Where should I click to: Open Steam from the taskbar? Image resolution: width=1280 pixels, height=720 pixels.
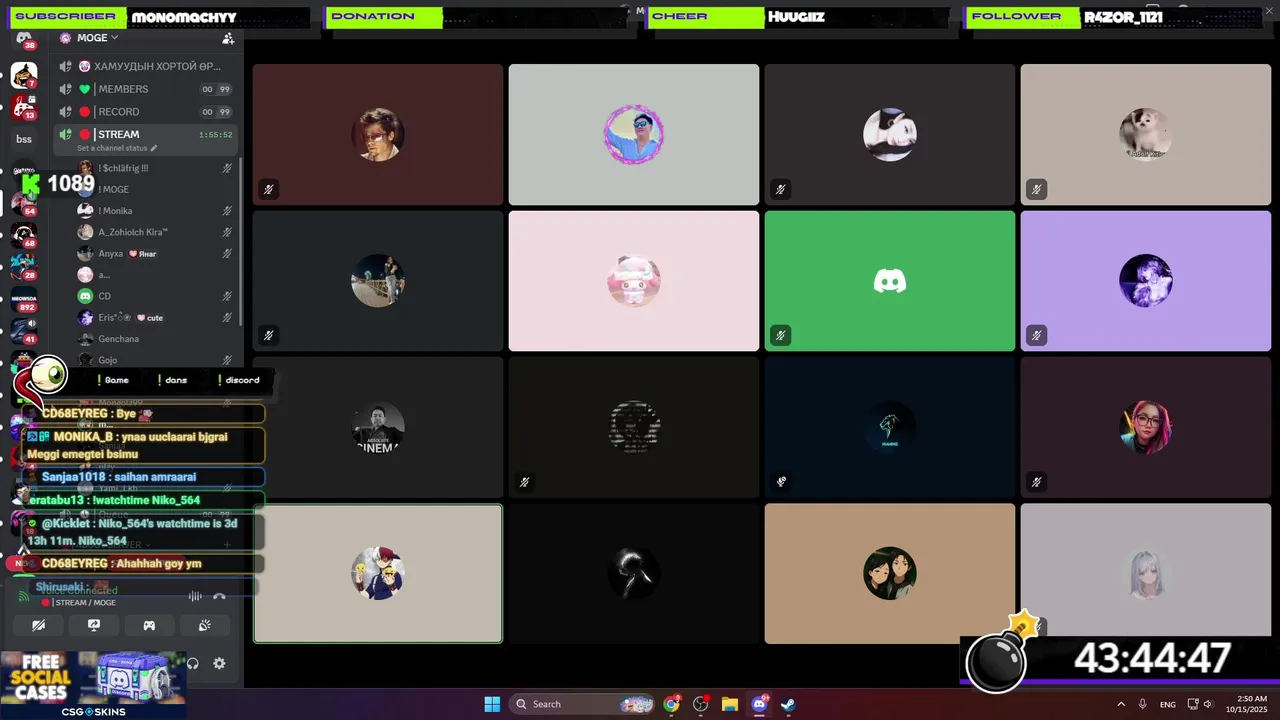pyautogui.click(x=788, y=704)
